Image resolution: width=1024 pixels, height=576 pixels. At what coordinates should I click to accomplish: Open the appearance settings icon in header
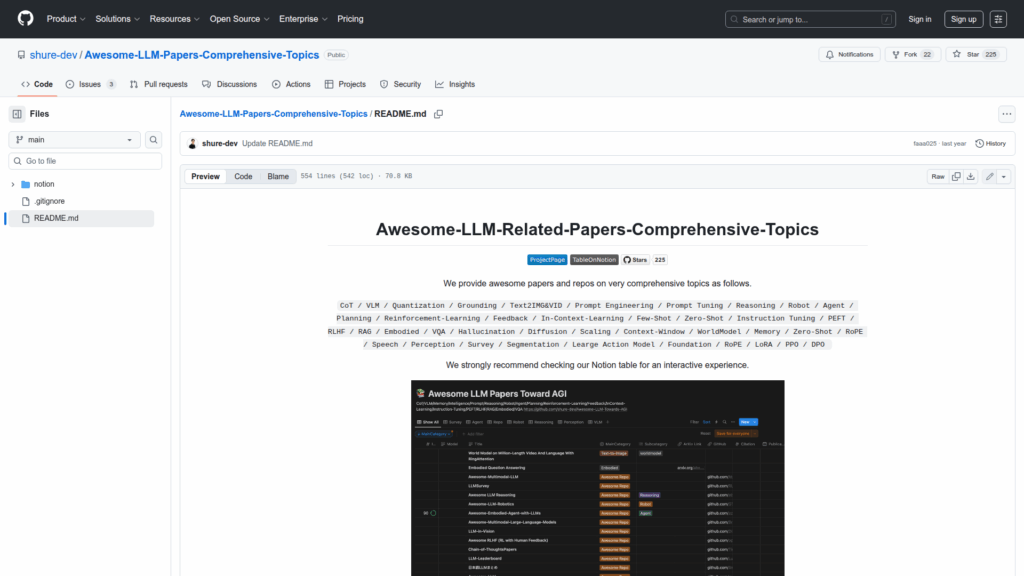pos(998,20)
